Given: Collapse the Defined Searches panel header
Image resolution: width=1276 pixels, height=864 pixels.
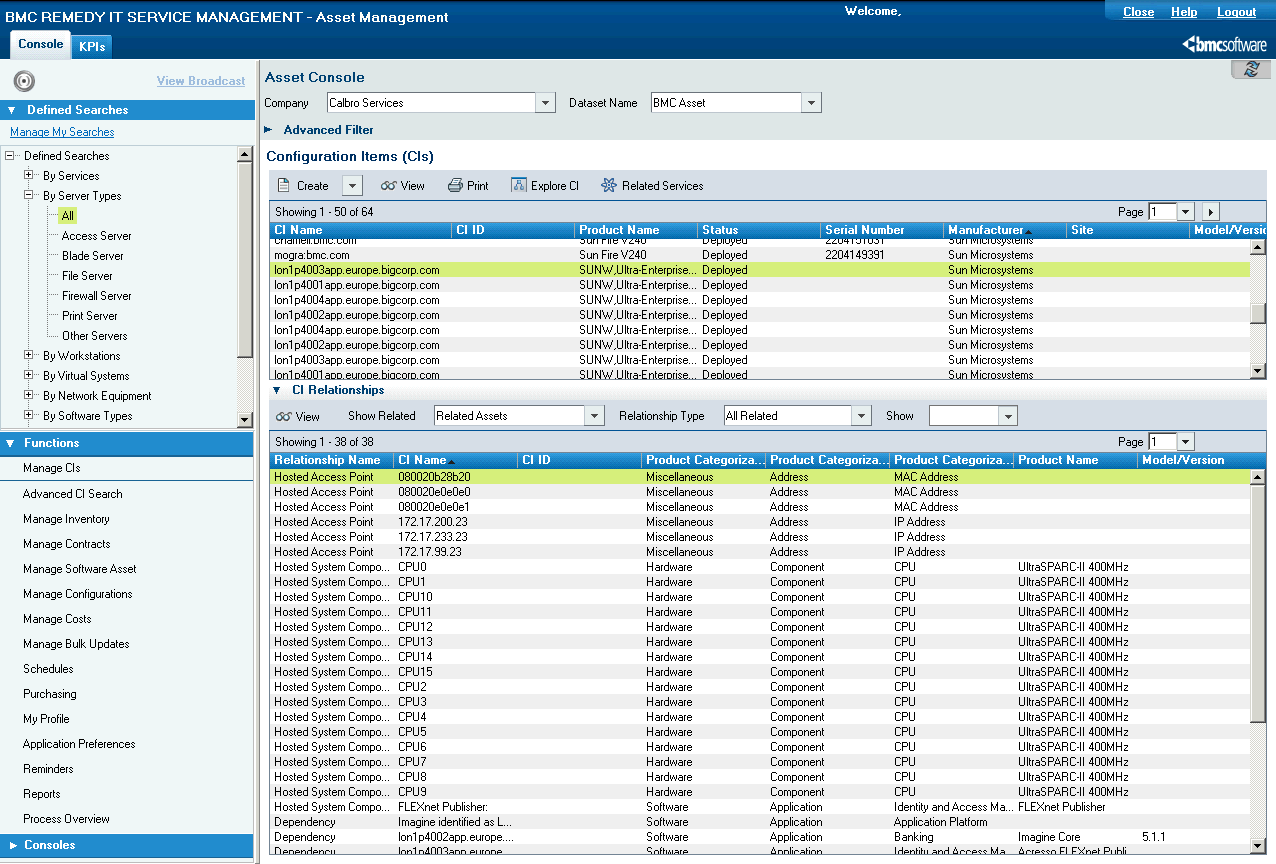Looking at the screenshot, I should [127, 110].
